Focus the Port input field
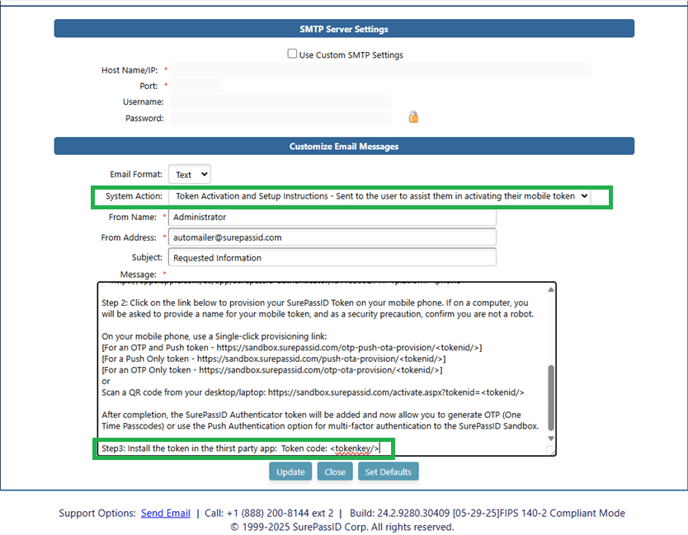Screen dimensions: 688x535 [197, 86]
